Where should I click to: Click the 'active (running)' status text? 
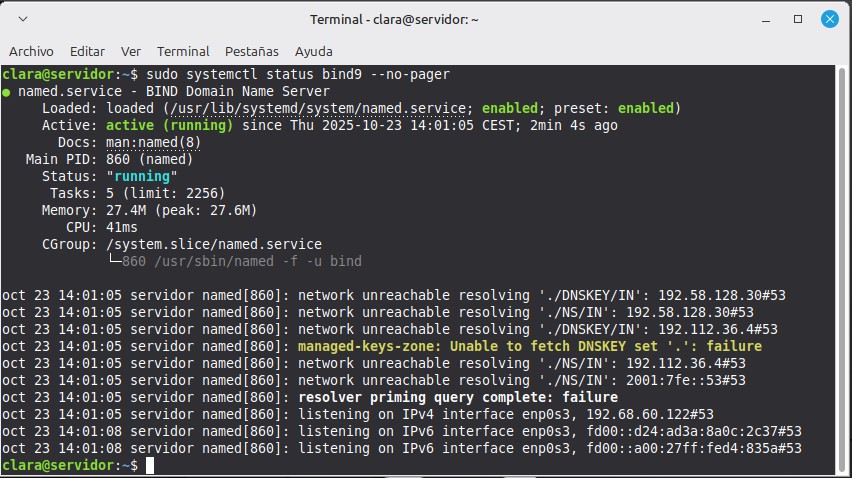[169, 125]
